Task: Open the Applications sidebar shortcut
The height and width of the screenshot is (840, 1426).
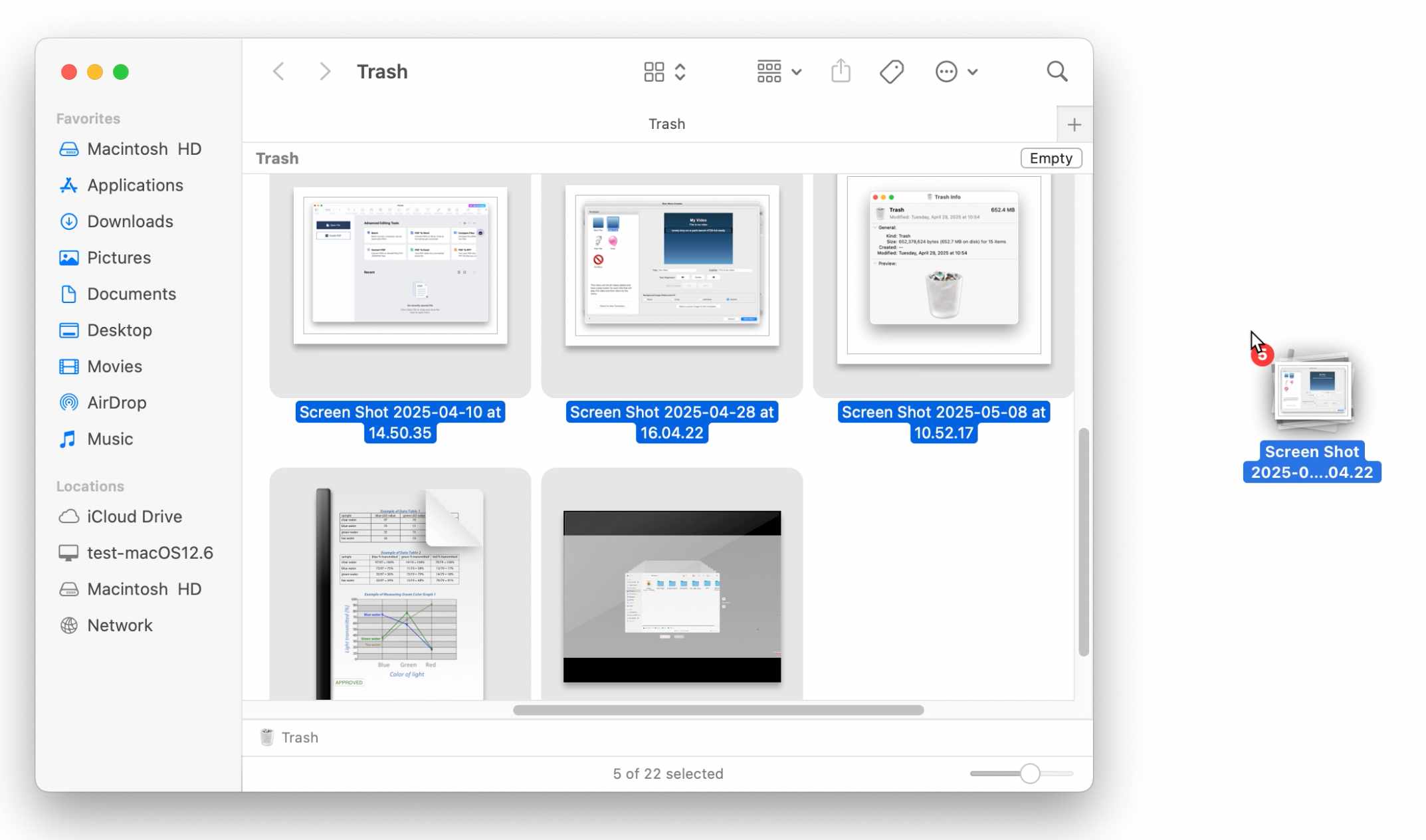Action: coord(134,185)
